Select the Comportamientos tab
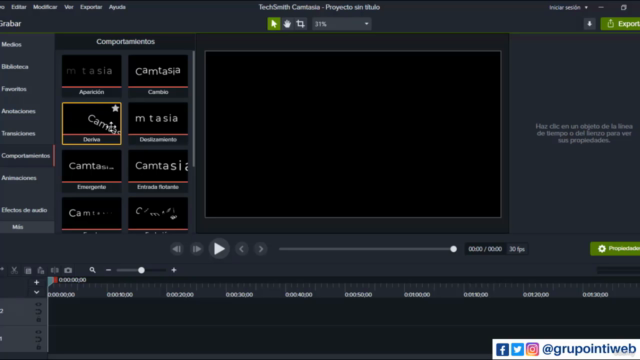640x360 pixels. click(x=25, y=156)
